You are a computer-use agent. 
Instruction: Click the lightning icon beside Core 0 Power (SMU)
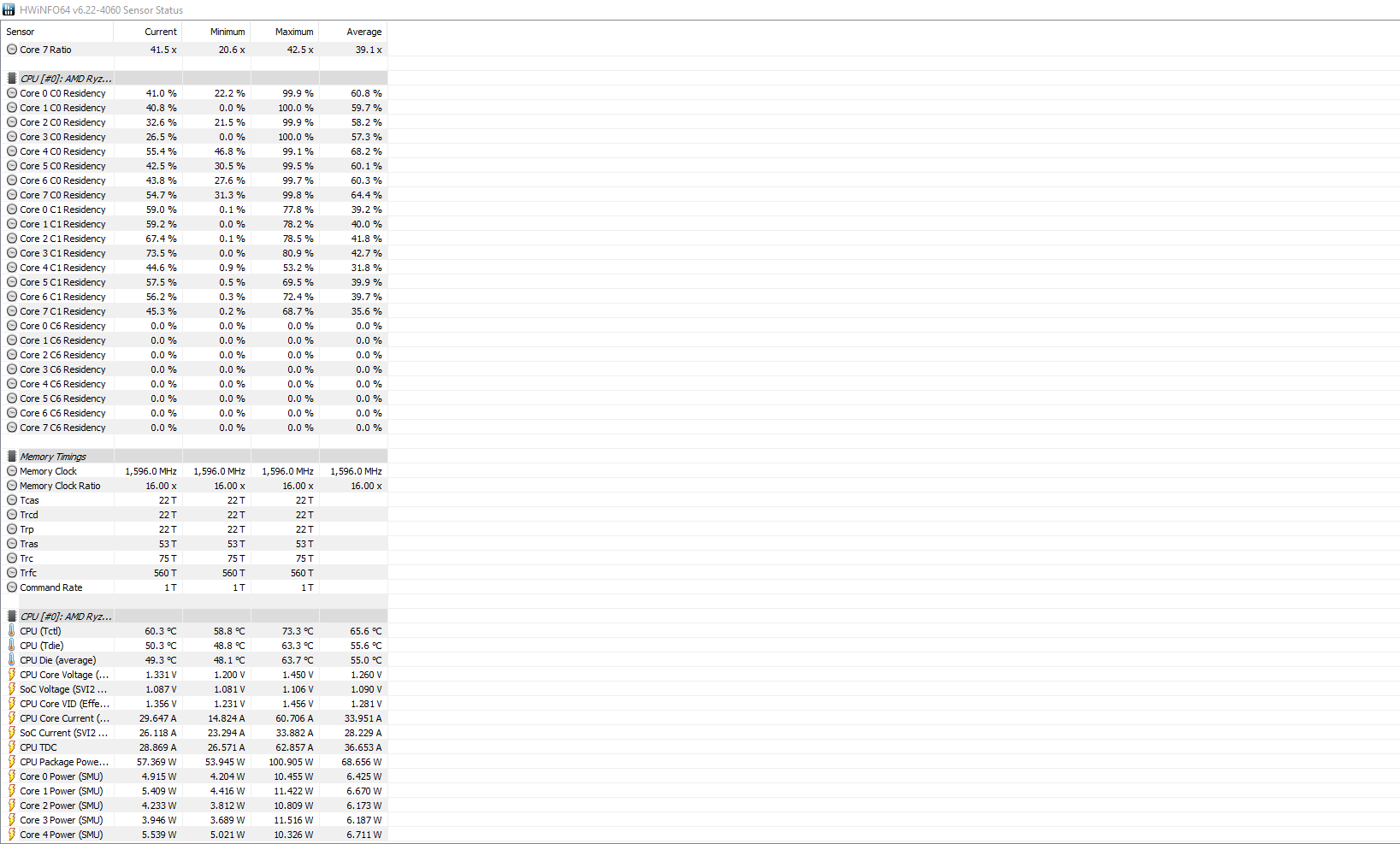(12, 776)
